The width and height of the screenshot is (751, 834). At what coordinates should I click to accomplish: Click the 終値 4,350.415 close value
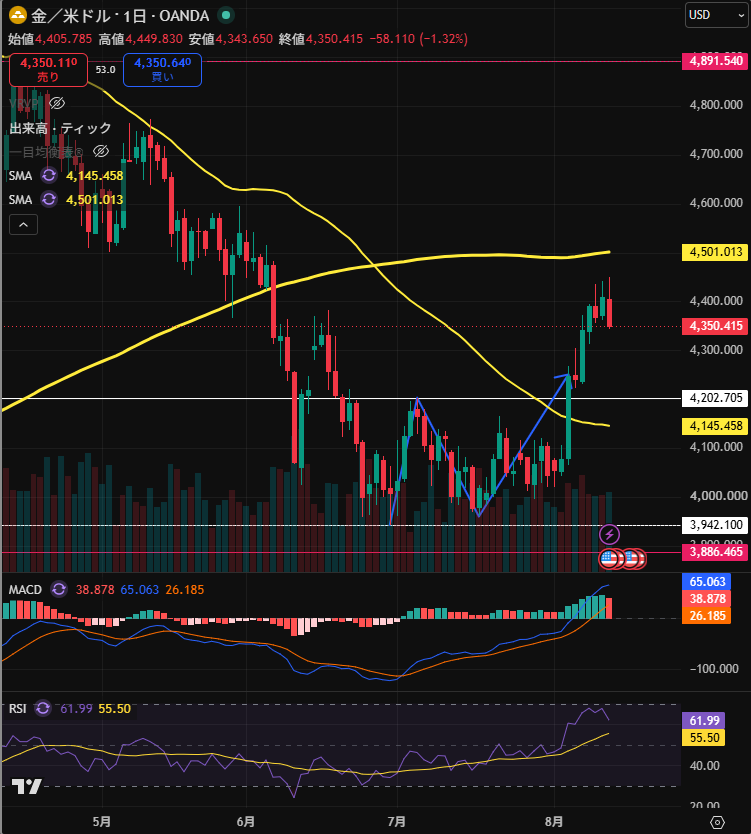pos(321,39)
